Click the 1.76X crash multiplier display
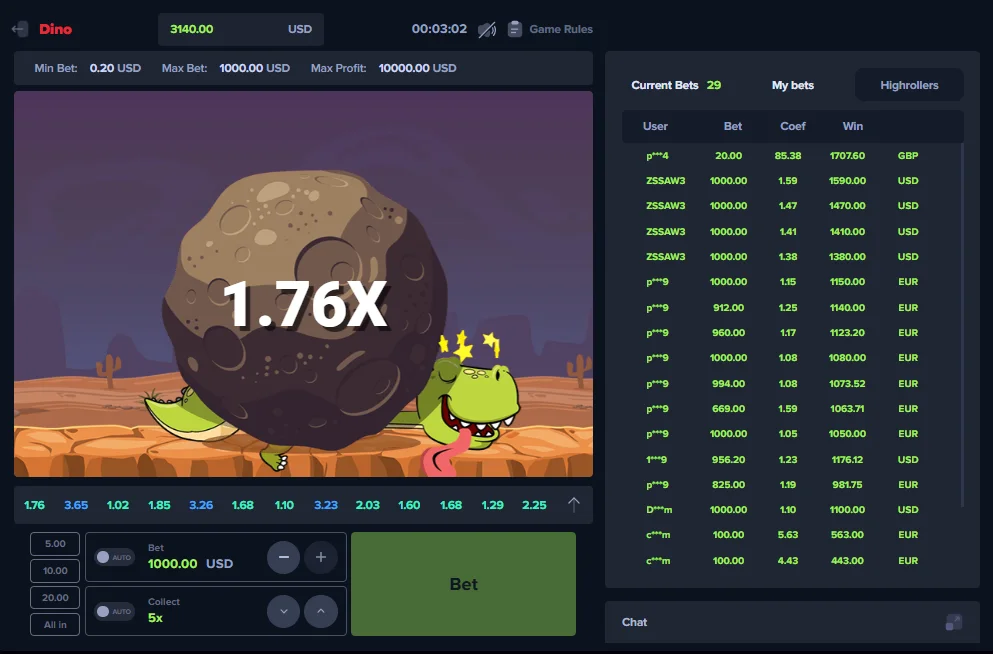Viewport: 993px width, 654px height. (305, 305)
